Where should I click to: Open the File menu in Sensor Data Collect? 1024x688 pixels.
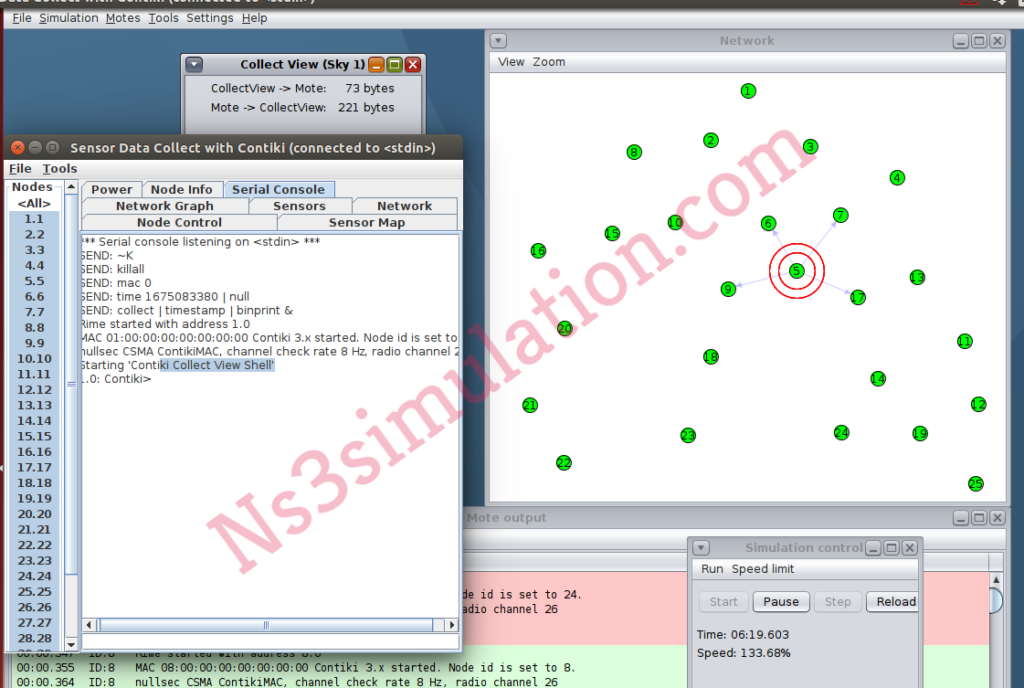coord(20,168)
